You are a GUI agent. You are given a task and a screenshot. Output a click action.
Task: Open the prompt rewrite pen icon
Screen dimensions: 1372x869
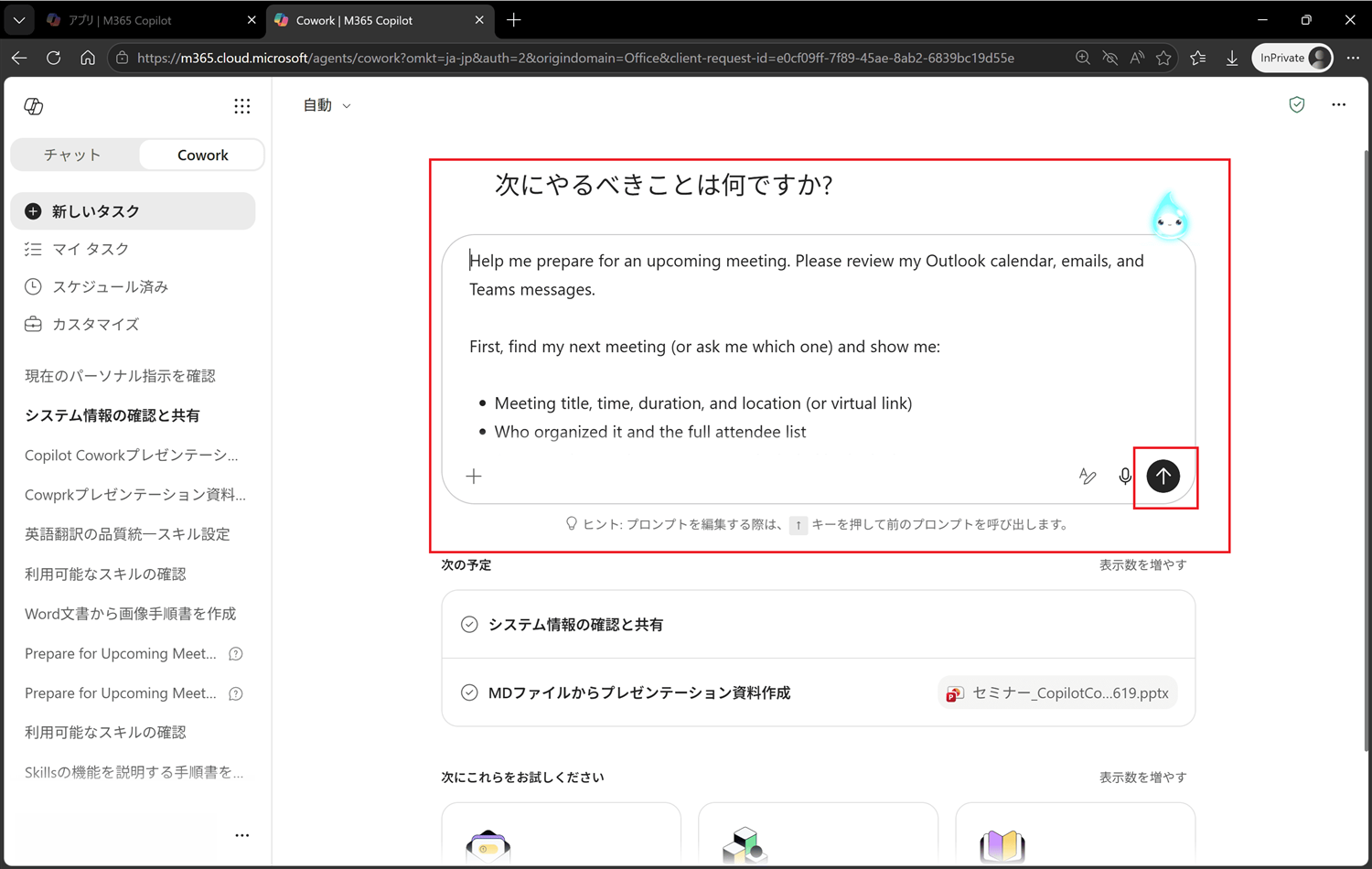pos(1087,476)
